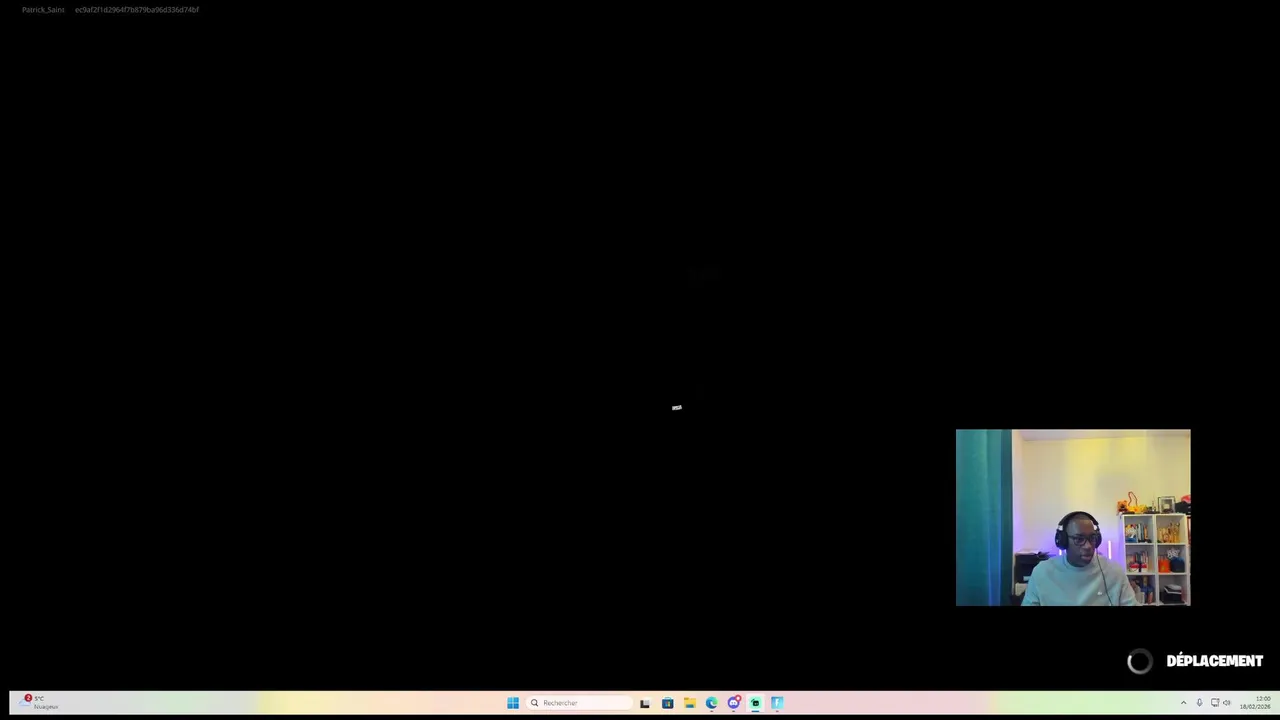Click the Patrick_Saint username text at top
Screen dimensions: 1280x720
[43, 10]
